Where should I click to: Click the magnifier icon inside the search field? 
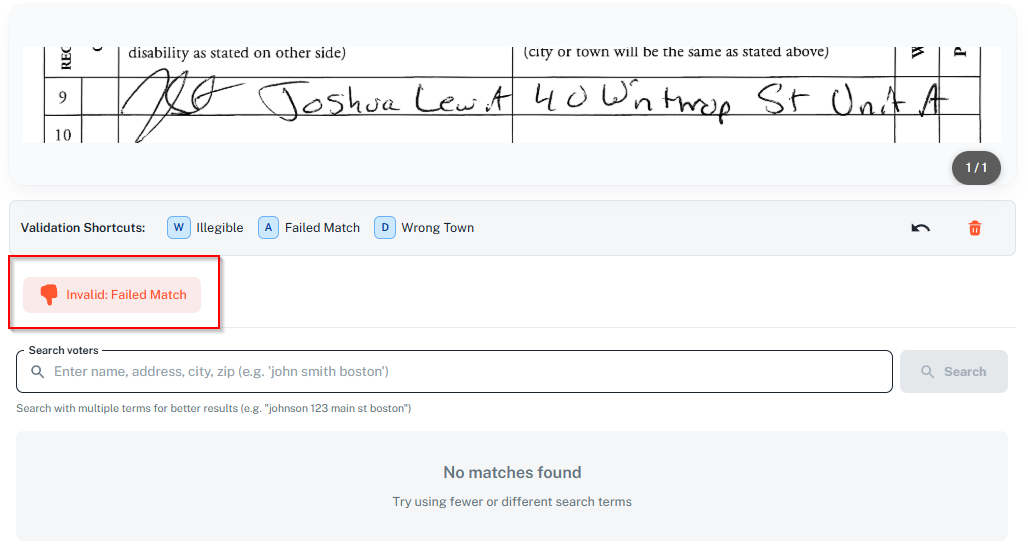38,372
